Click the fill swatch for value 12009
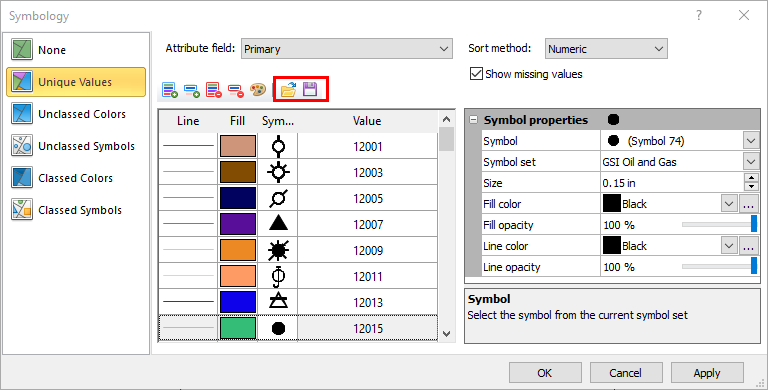 click(238, 250)
